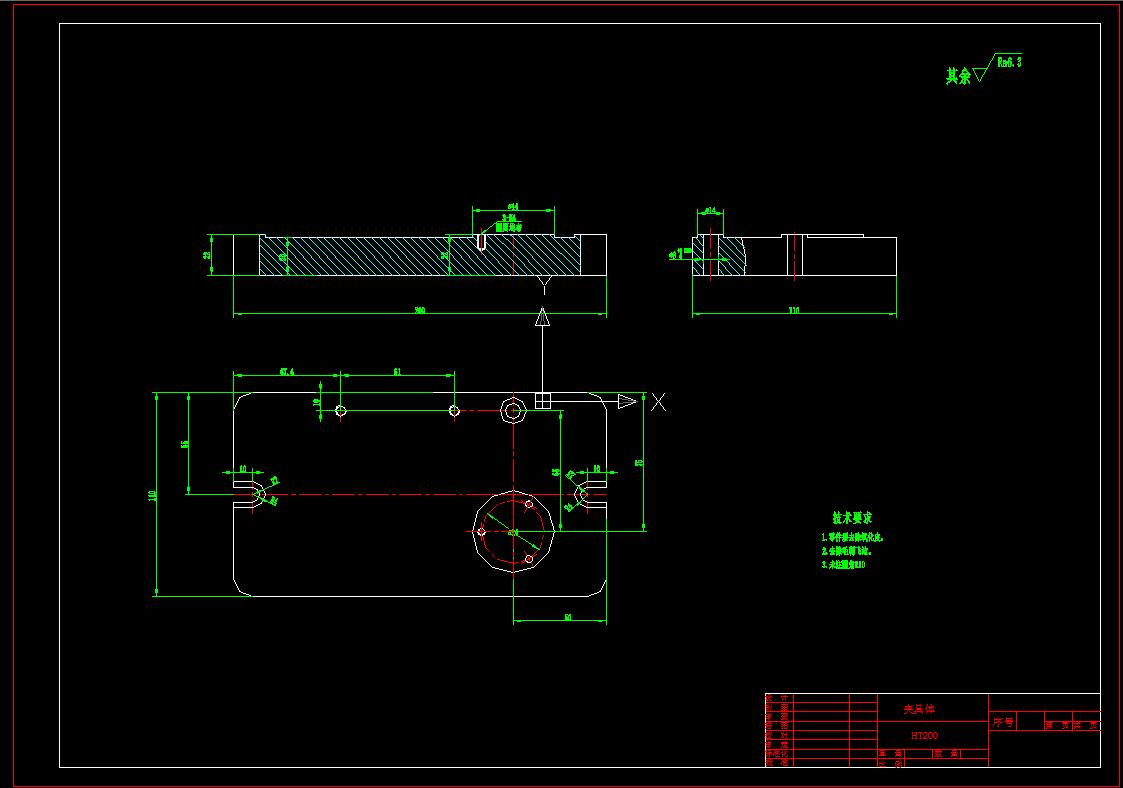The width and height of the screenshot is (1123, 788).
Task: Click the 65 vertical dimension text
Action: click(x=556, y=473)
